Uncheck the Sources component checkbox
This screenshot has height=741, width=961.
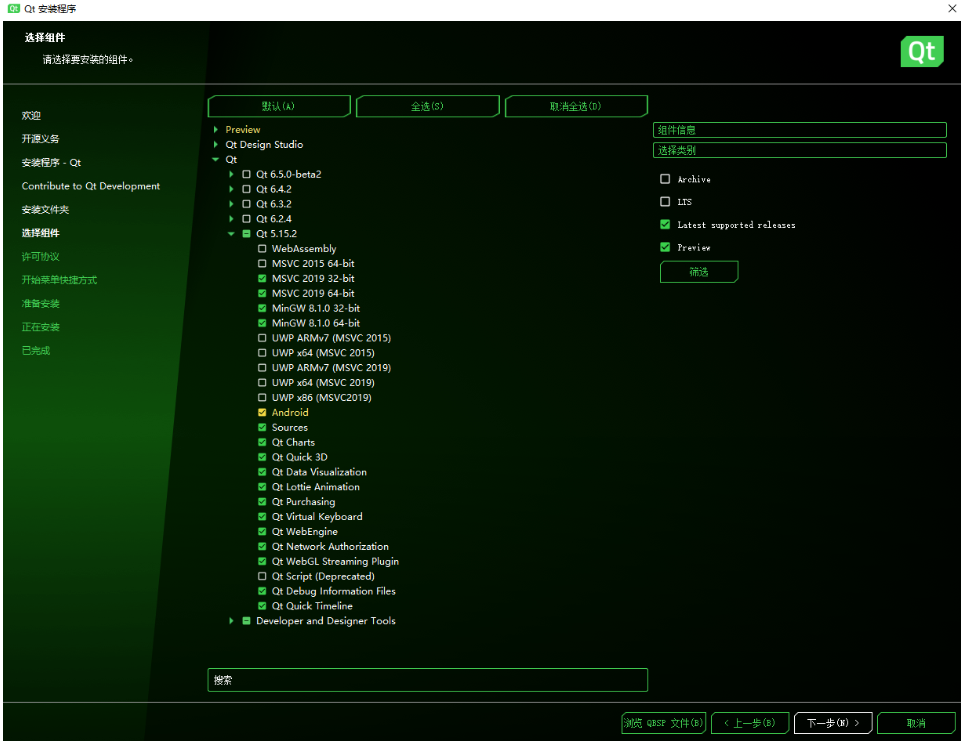262,427
